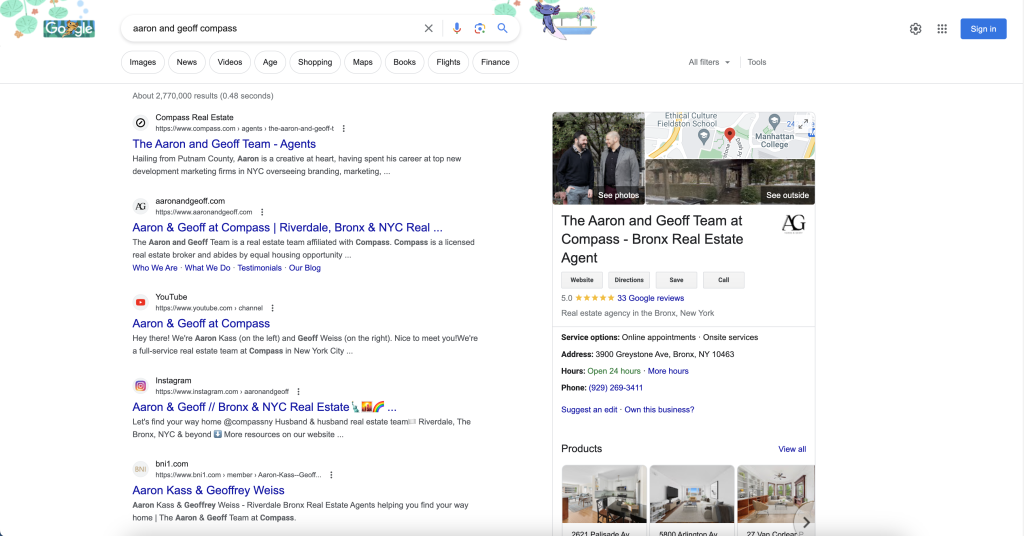Select the Shopping filter tab

[x=315, y=62]
